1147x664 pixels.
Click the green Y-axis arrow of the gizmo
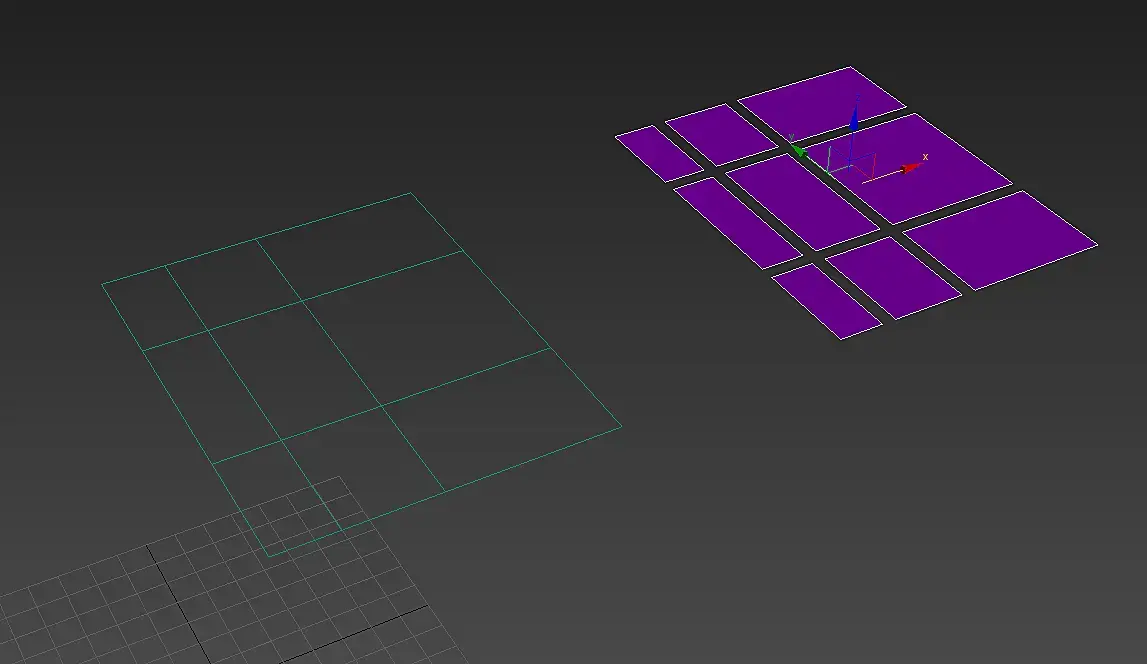(798, 151)
